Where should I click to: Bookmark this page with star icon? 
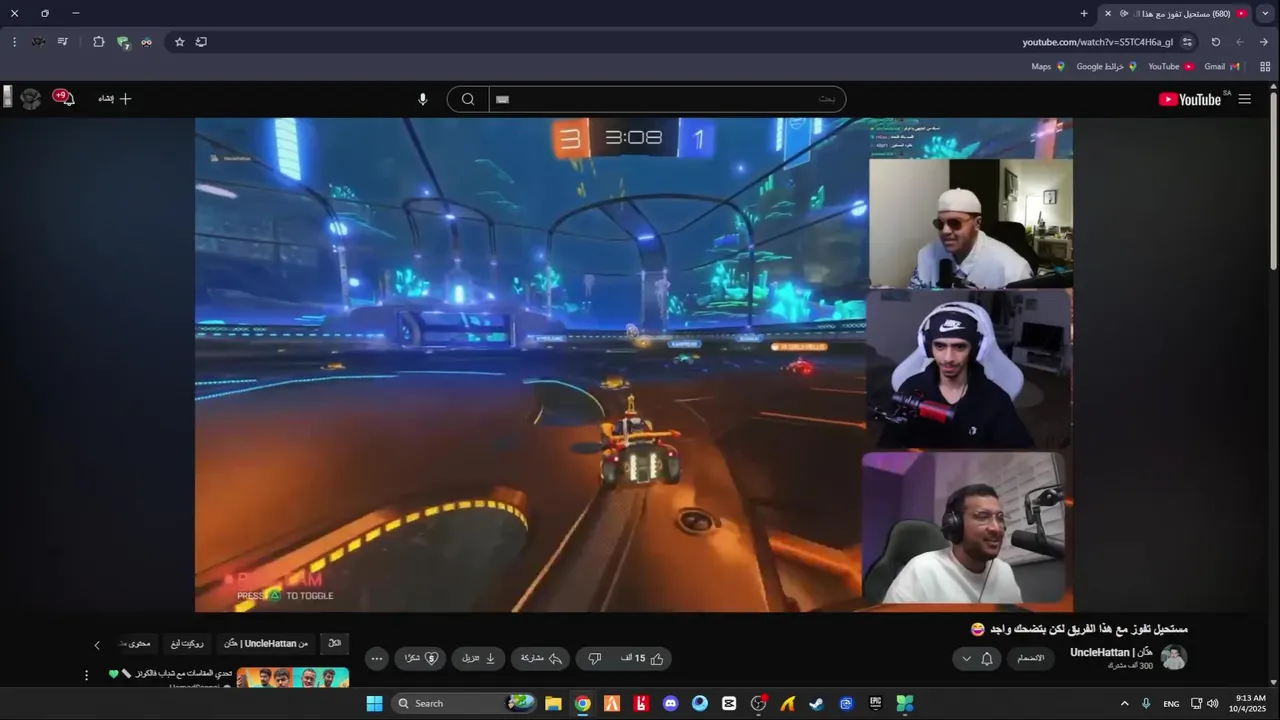(x=180, y=42)
